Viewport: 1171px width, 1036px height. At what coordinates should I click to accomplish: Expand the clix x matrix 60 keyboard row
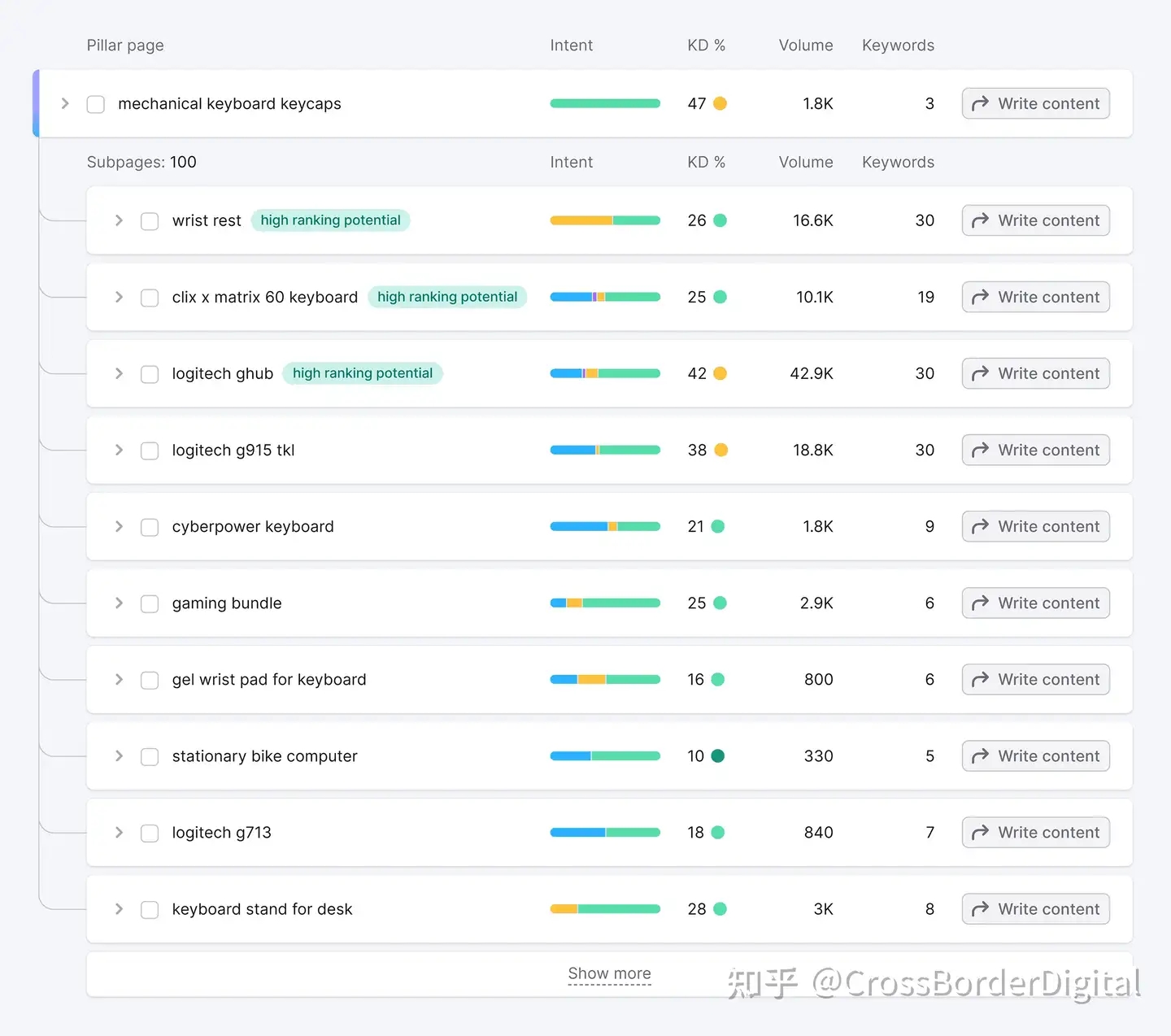coord(119,297)
